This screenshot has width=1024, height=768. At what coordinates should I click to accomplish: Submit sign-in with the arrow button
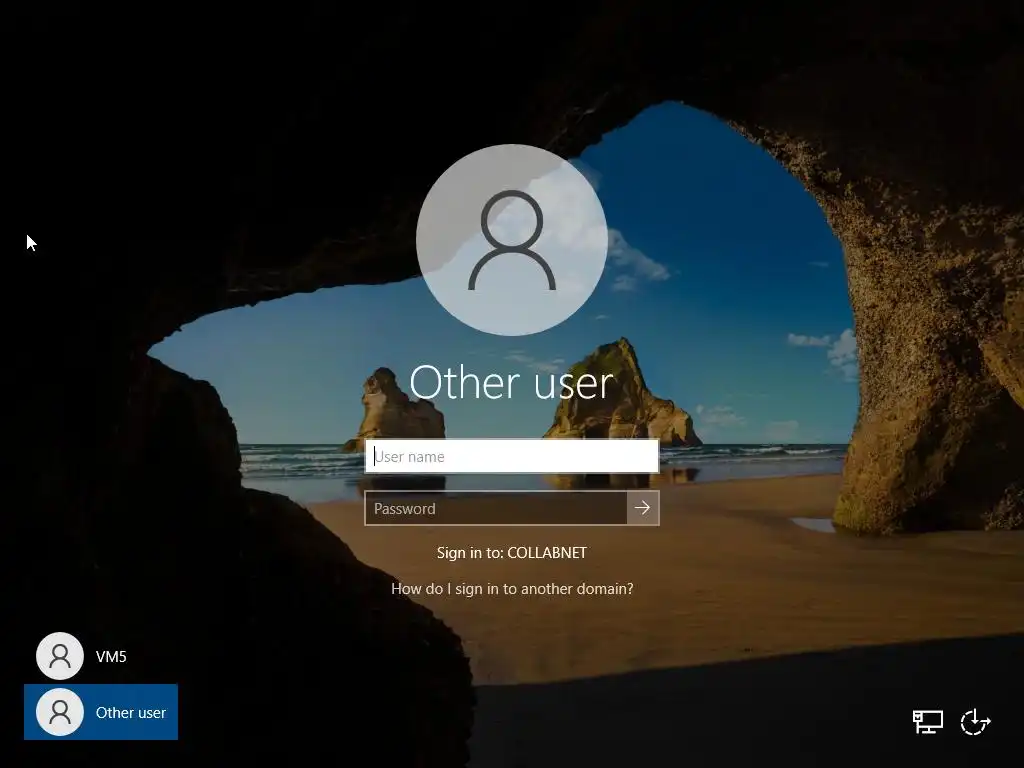click(643, 508)
